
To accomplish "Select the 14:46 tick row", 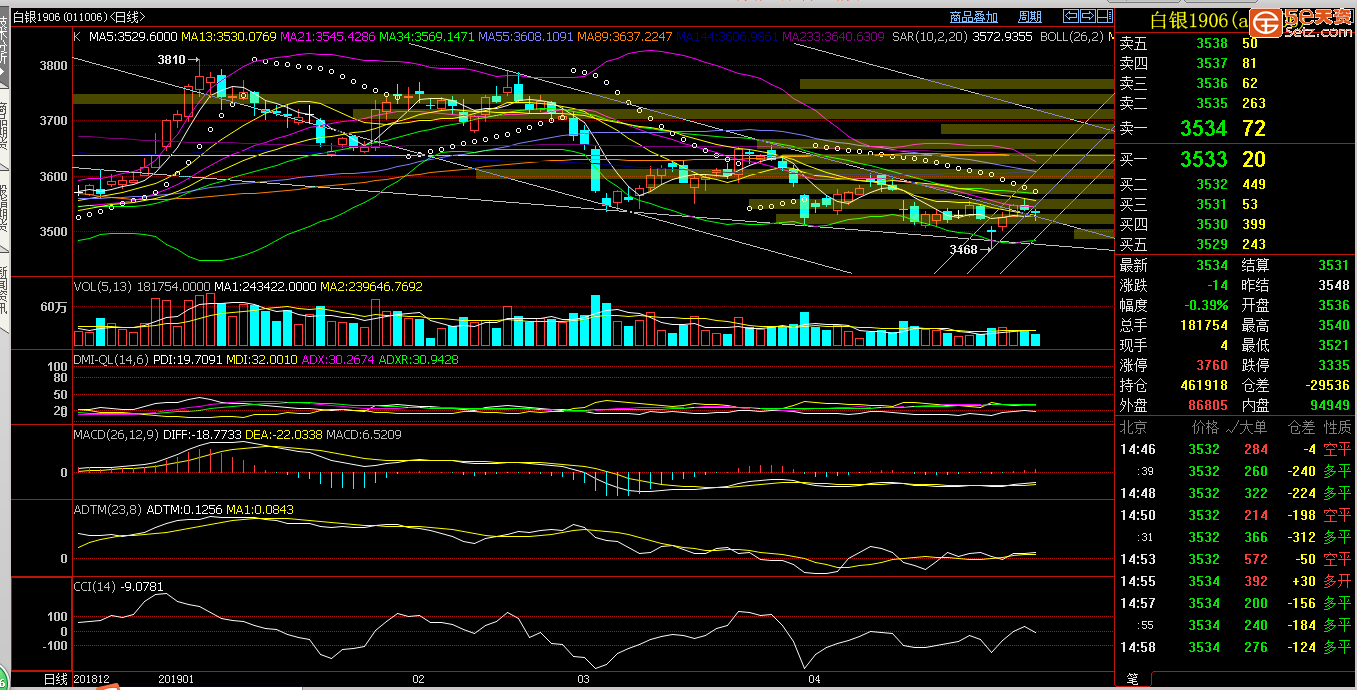I will tap(1235, 449).
